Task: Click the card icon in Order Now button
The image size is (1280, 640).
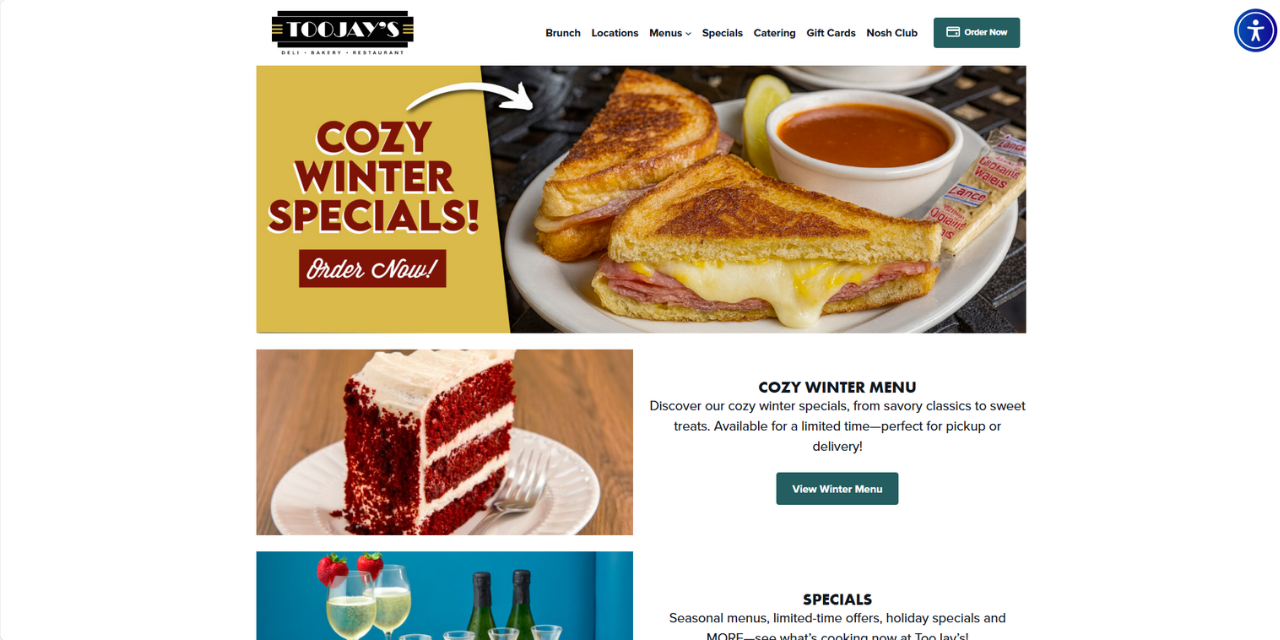Action: coord(953,32)
